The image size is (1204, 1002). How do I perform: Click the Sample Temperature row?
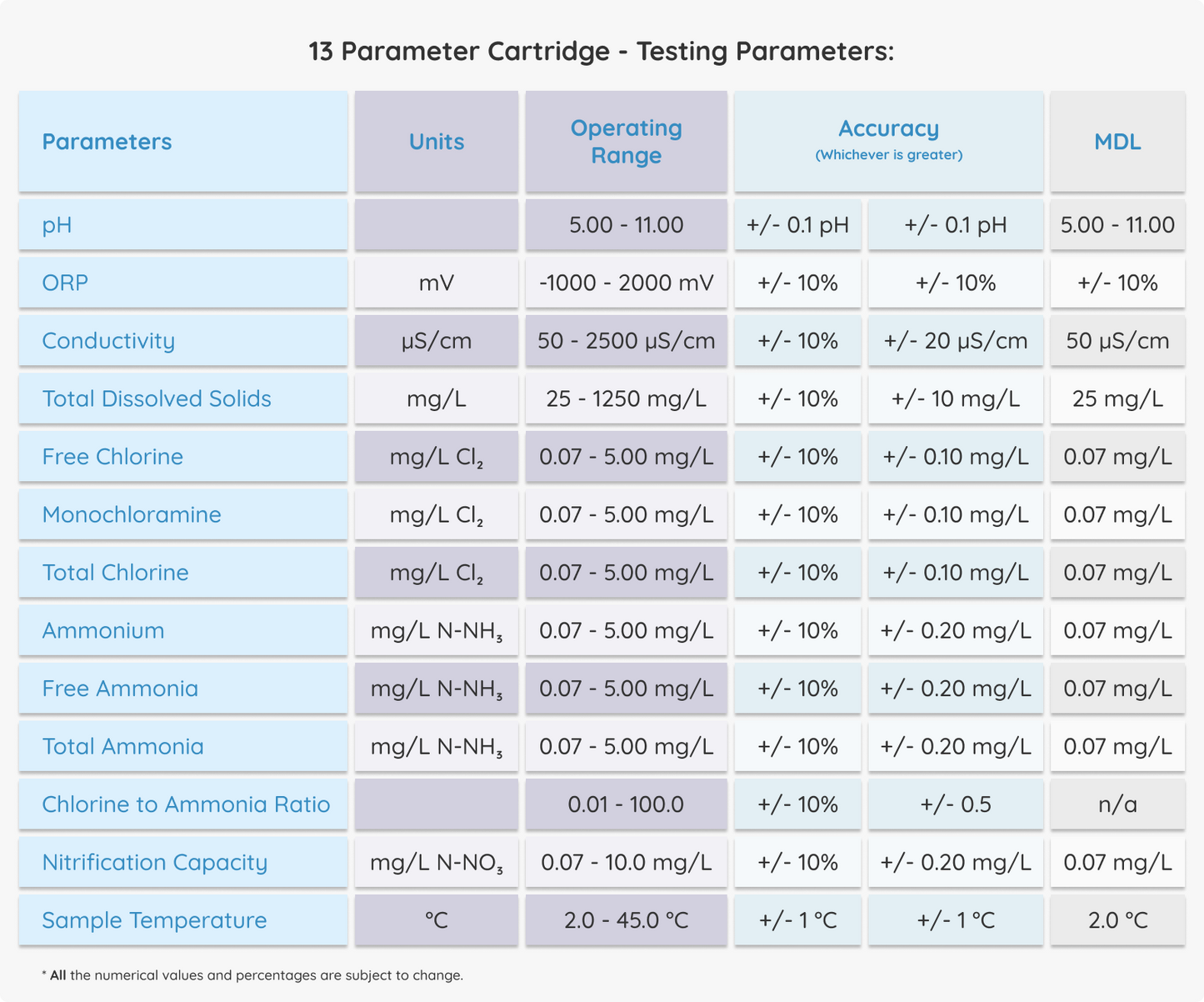click(x=154, y=920)
